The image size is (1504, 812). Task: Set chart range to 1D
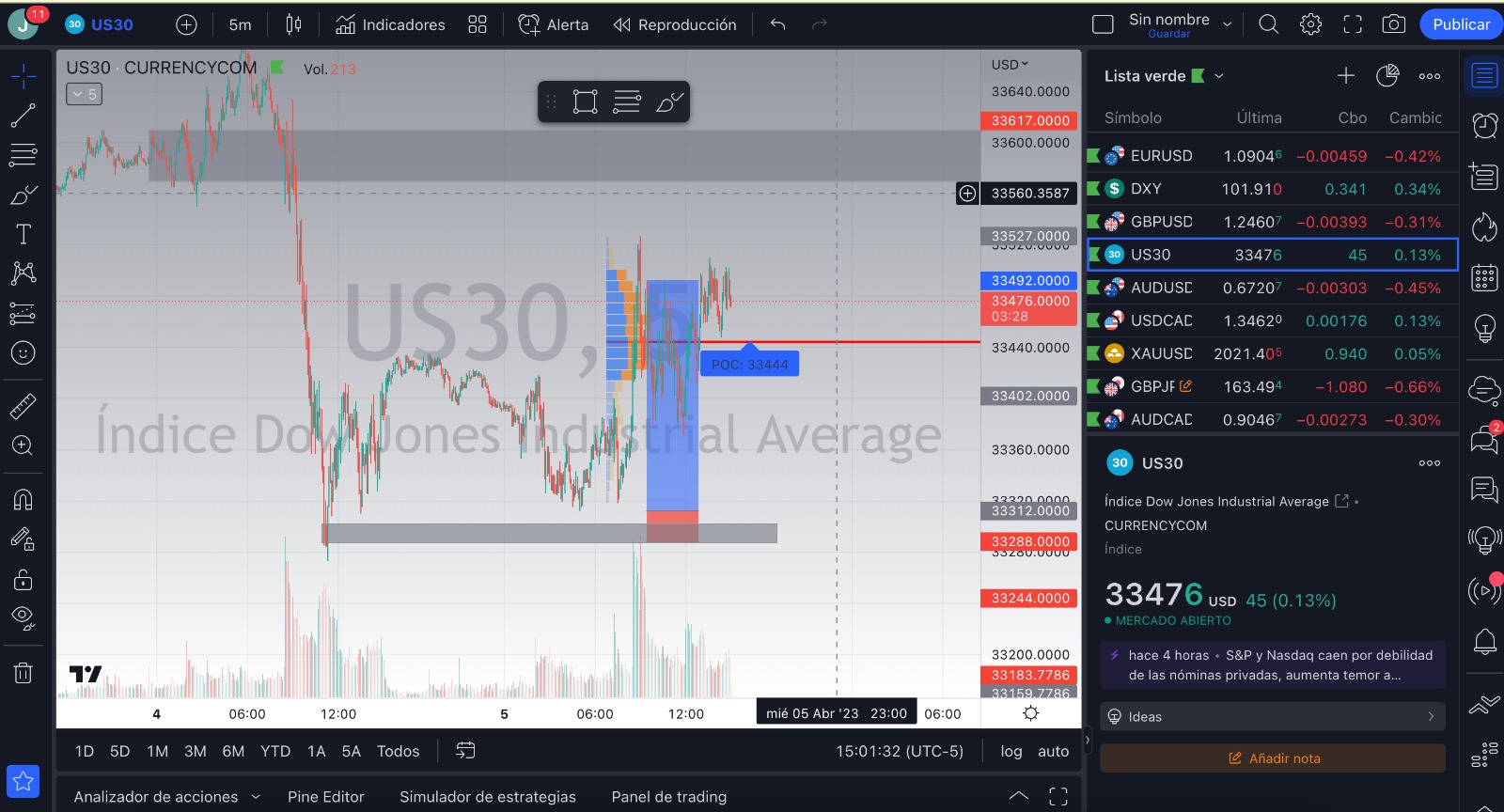pyautogui.click(x=85, y=751)
